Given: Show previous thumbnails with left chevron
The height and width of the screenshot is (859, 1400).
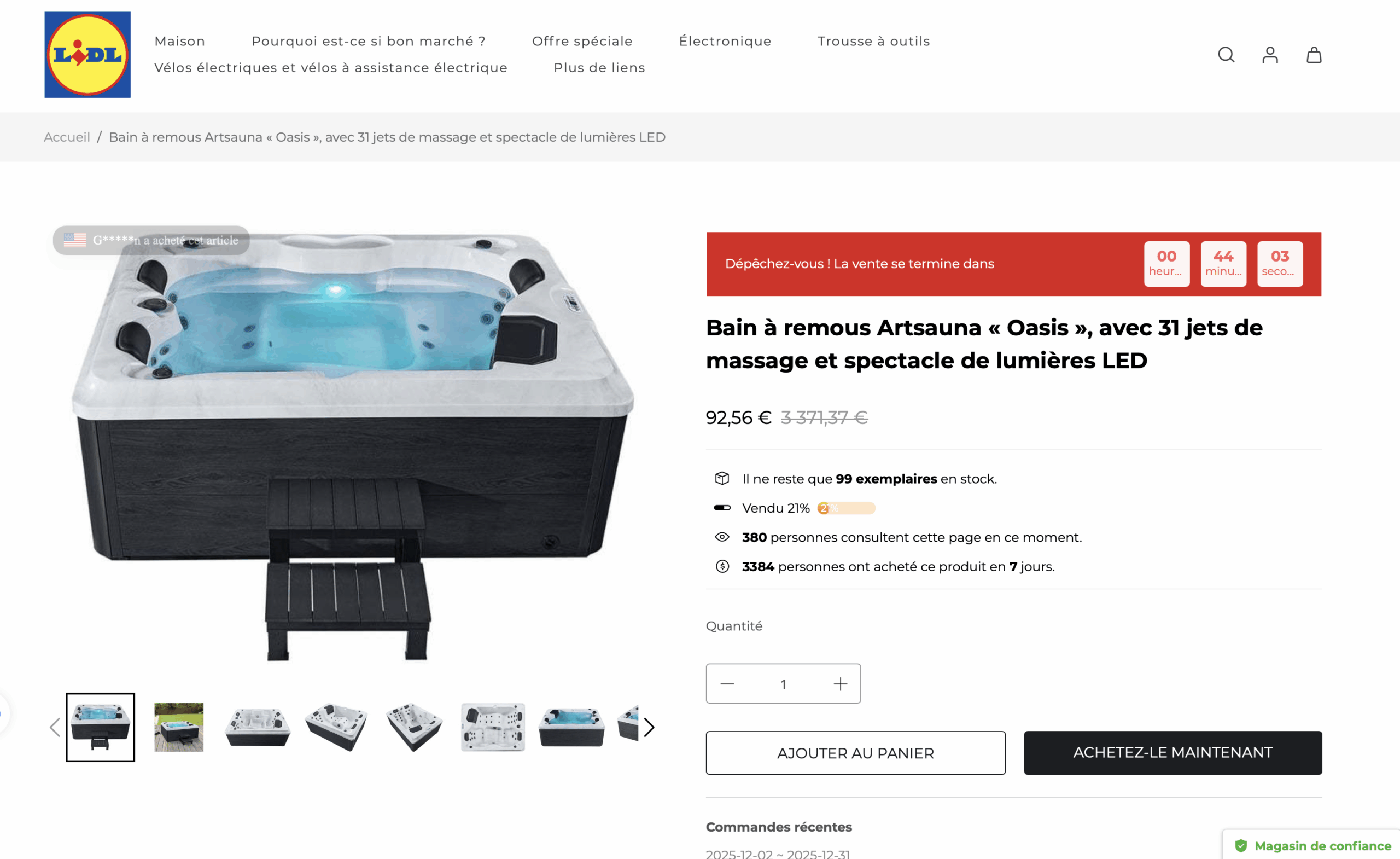Looking at the screenshot, I should [x=55, y=727].
